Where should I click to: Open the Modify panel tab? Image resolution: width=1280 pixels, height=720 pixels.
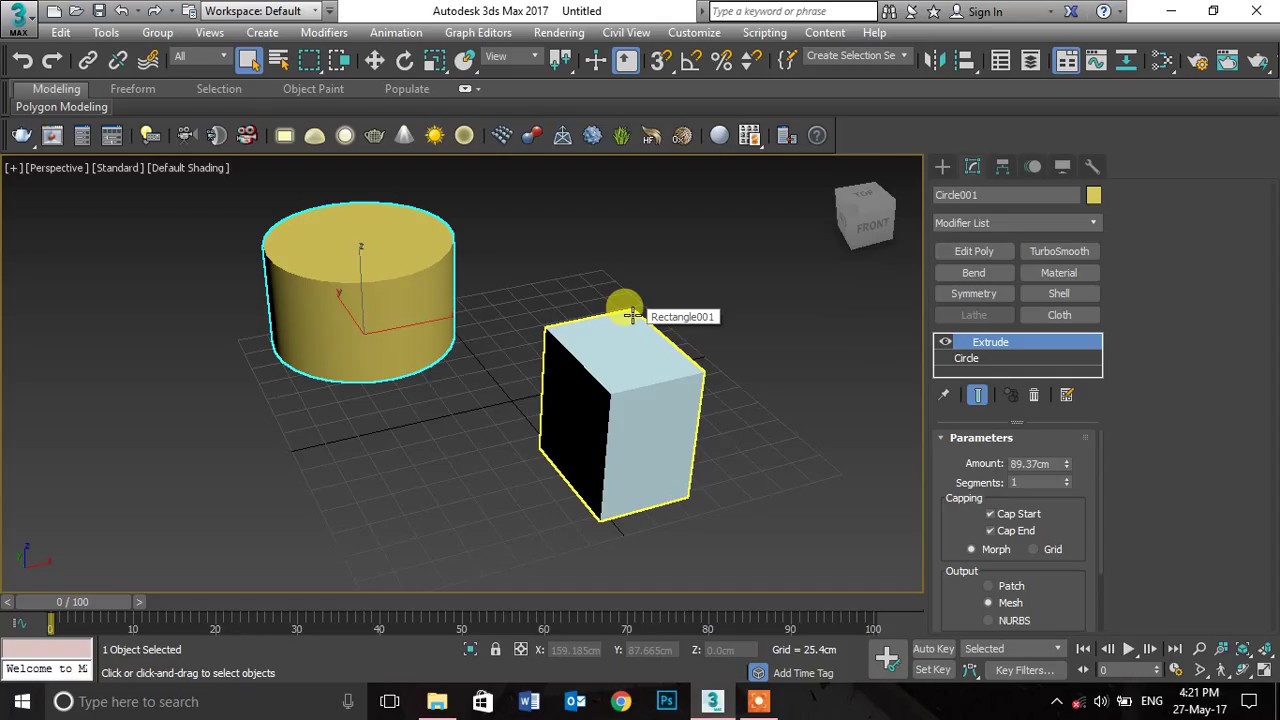tap(972, 167)
